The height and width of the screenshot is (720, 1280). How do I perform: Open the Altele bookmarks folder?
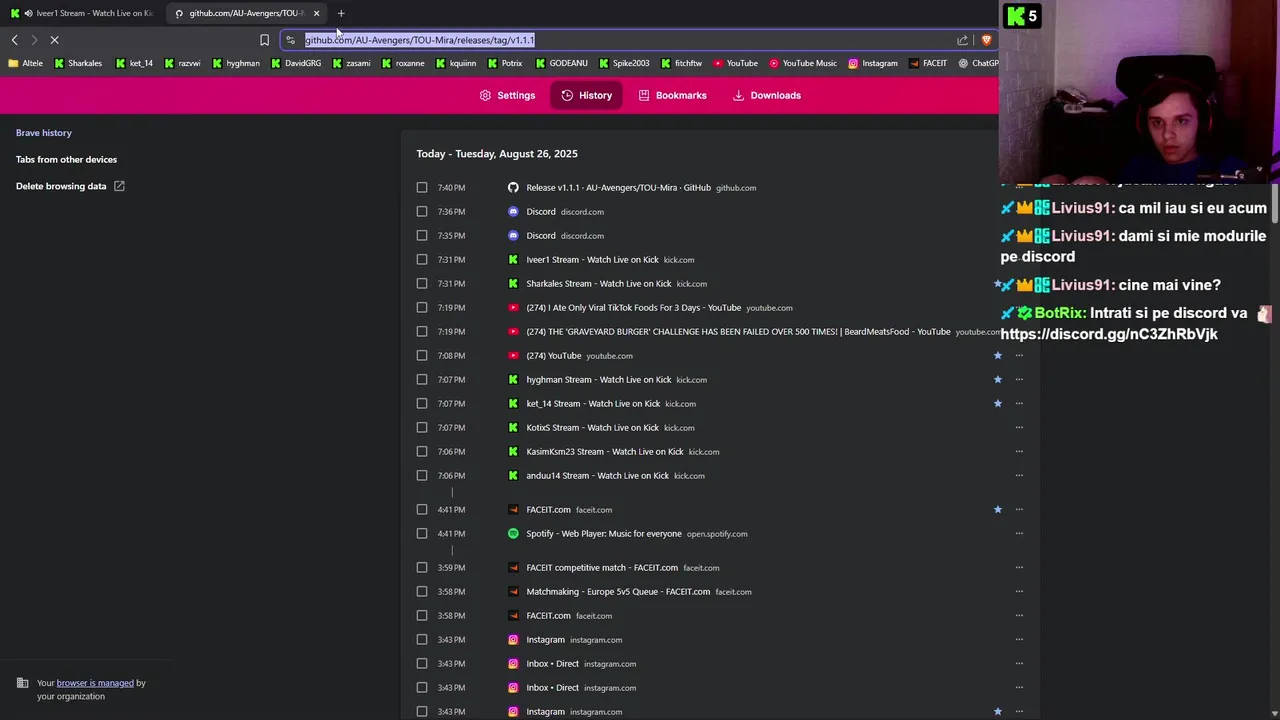click(x=26, y=63)
